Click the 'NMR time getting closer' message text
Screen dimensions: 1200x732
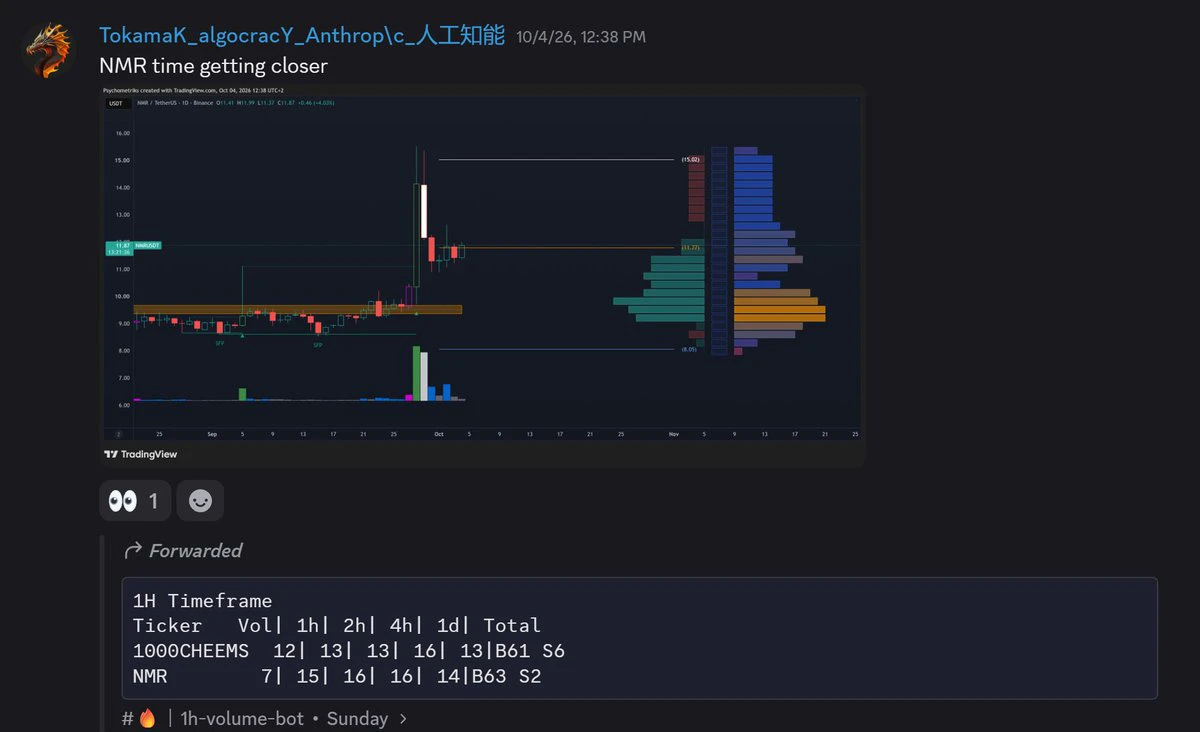click(213, 67)
